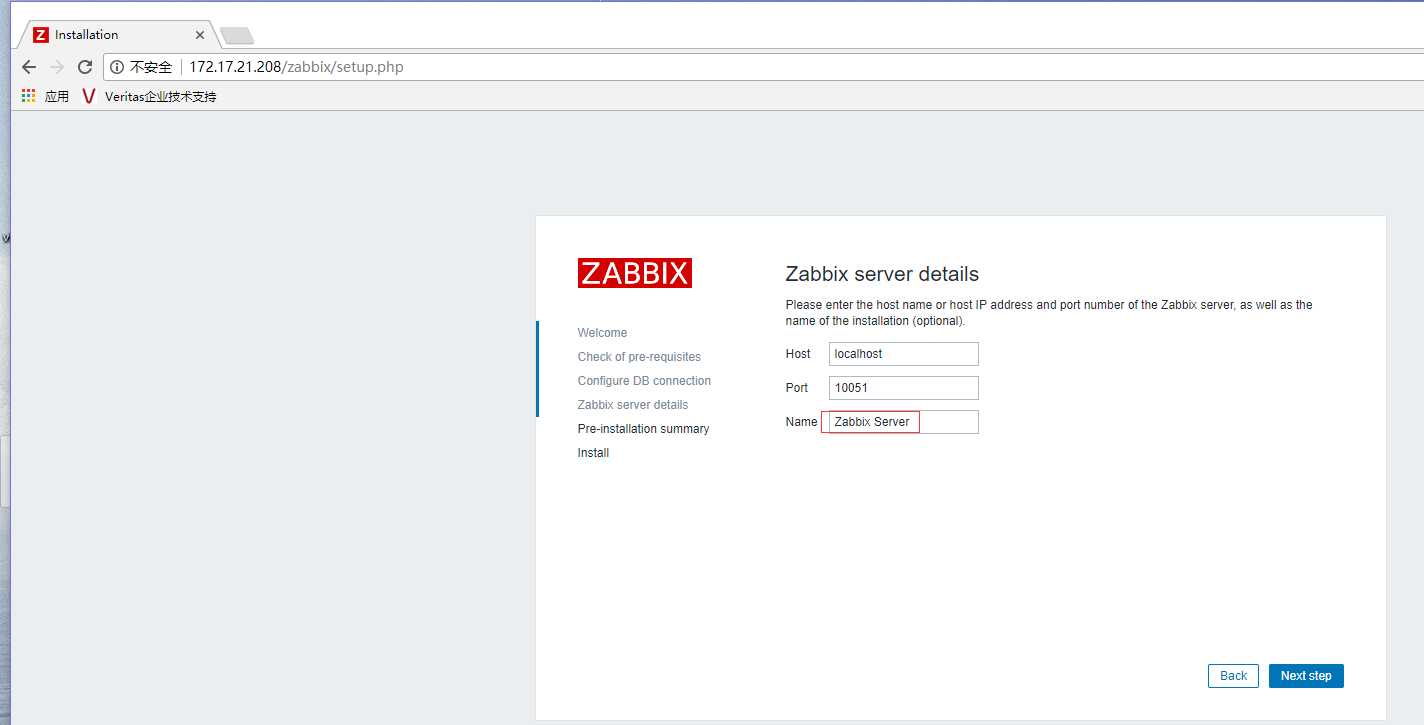Open a new tab button
This screenshot has width=1424, height=725.
pyautogui.click(x=237, y=36)
